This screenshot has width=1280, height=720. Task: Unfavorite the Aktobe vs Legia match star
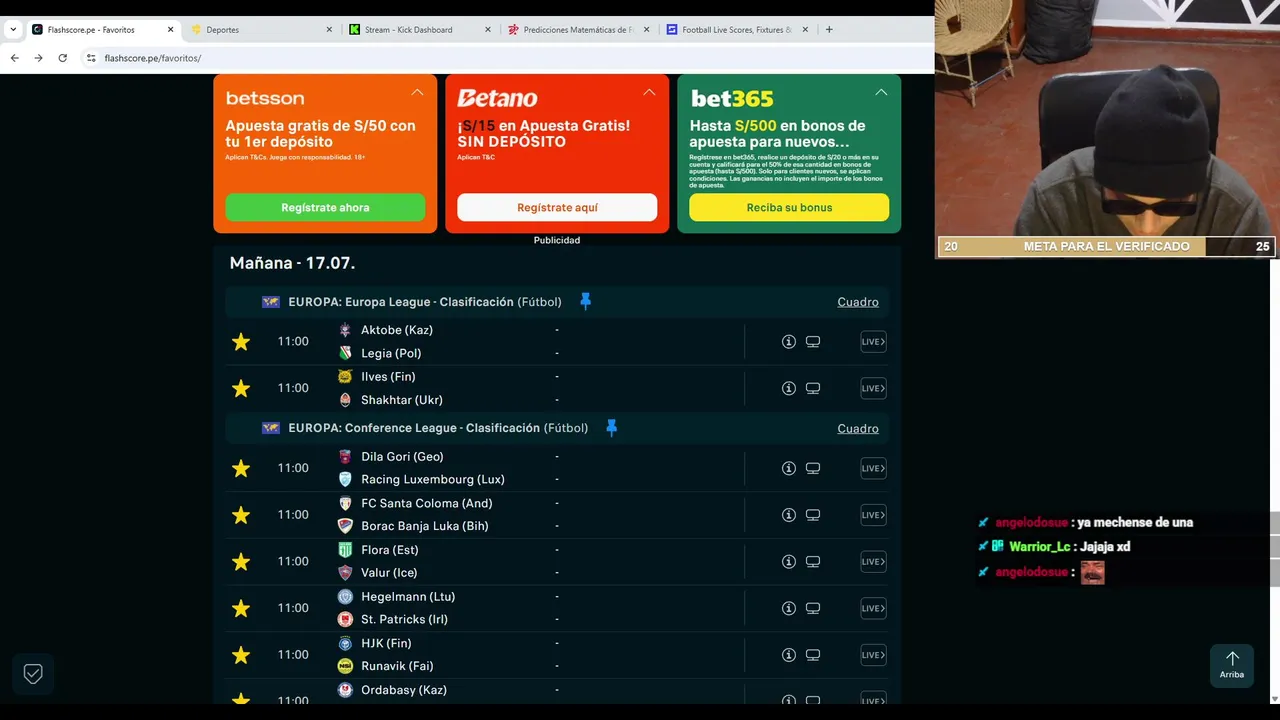click(241, 342)
